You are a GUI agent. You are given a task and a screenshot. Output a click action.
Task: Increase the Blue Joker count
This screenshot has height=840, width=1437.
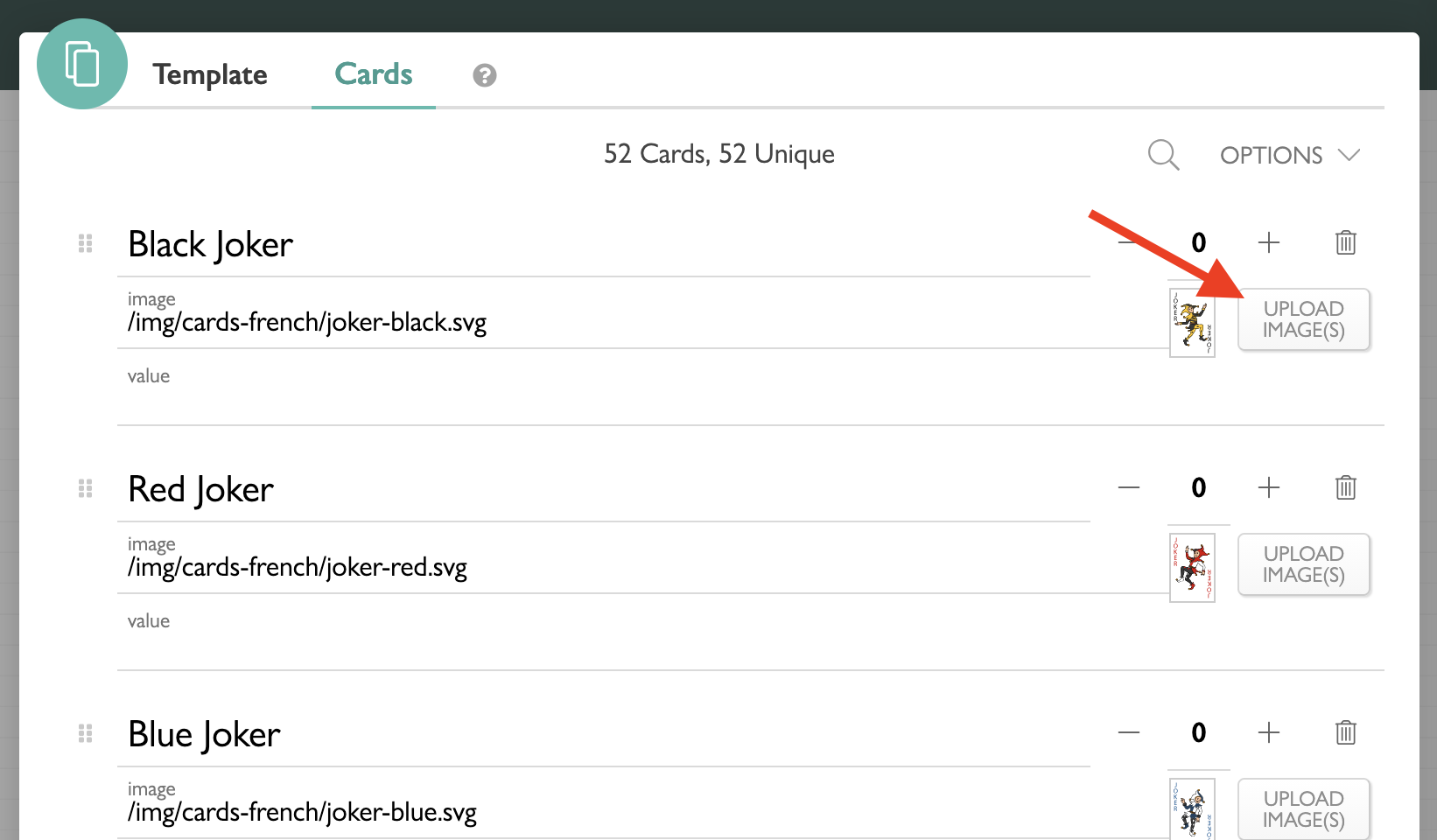pyautogui.click(x=1269, y=732)
